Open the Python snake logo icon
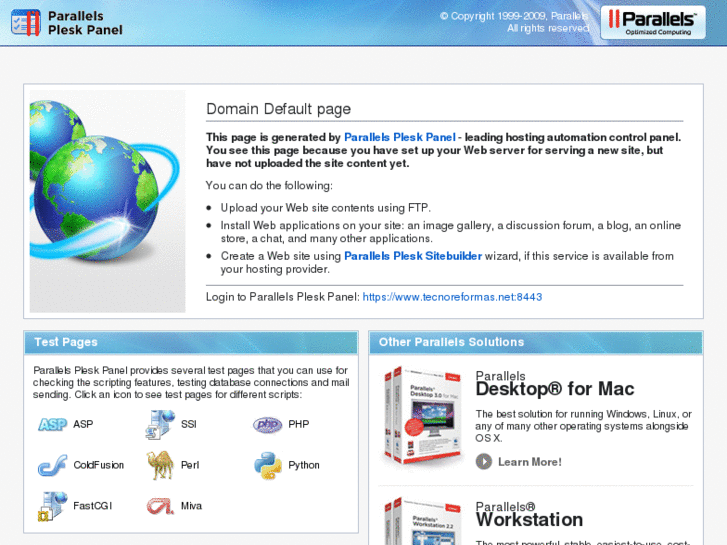 [x=268, y=465]
